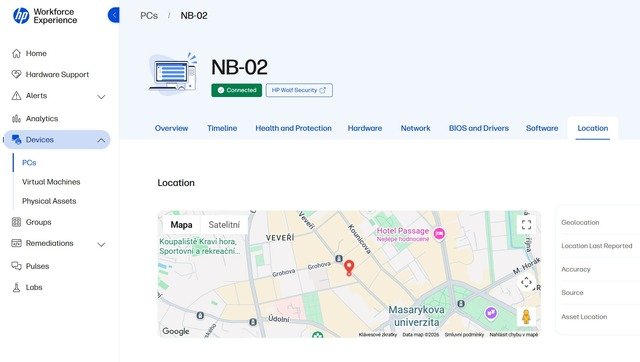Toggle fullscreen view of the map
This screenshot has height=362, width=640.
point(527,224)
